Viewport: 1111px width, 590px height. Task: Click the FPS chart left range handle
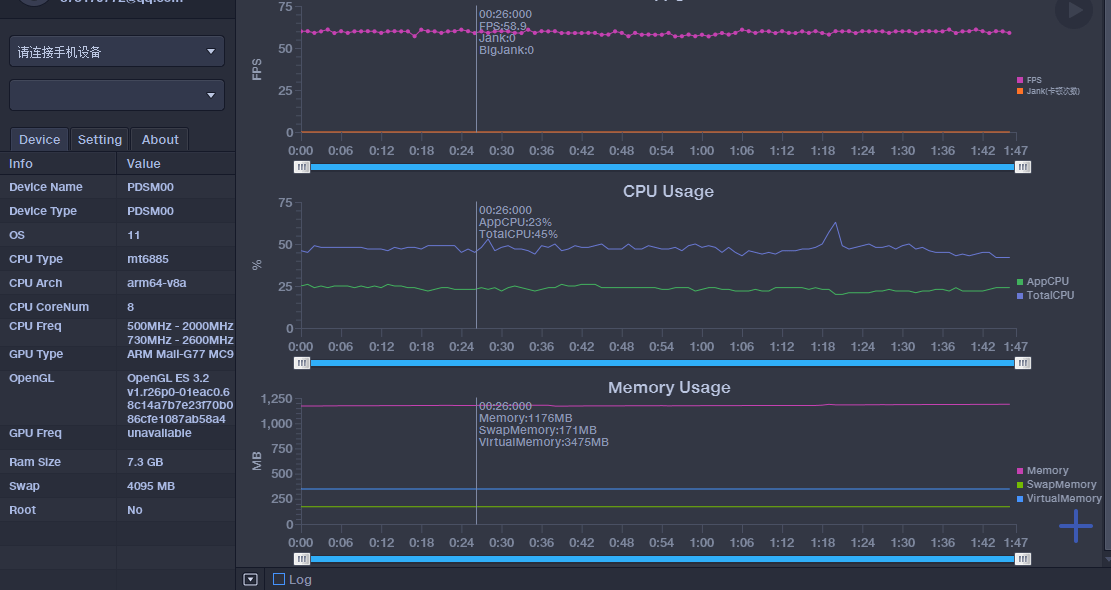pyautogui.click(x=302, y=167)
